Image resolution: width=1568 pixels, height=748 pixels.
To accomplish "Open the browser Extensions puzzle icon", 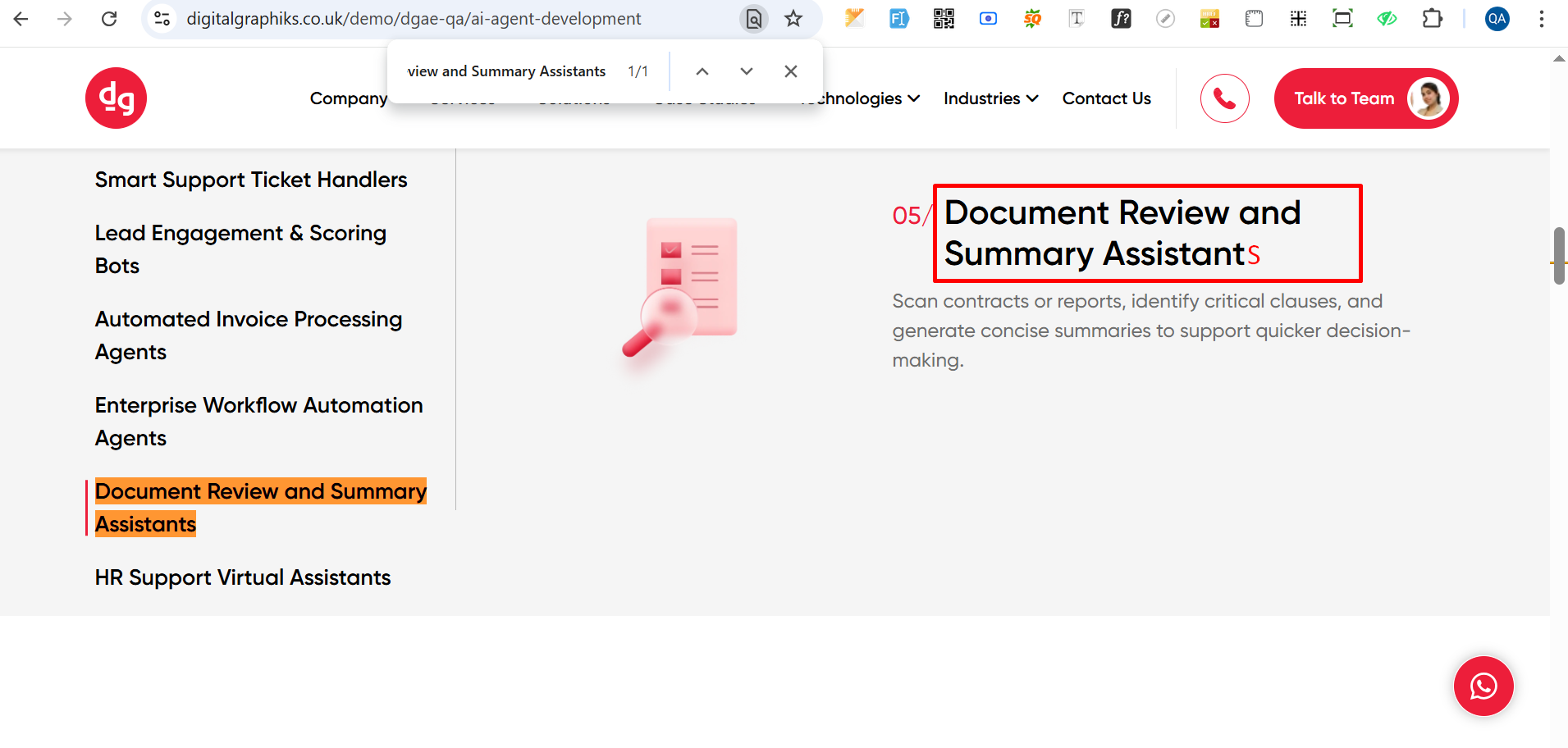I will point(1432,19).
